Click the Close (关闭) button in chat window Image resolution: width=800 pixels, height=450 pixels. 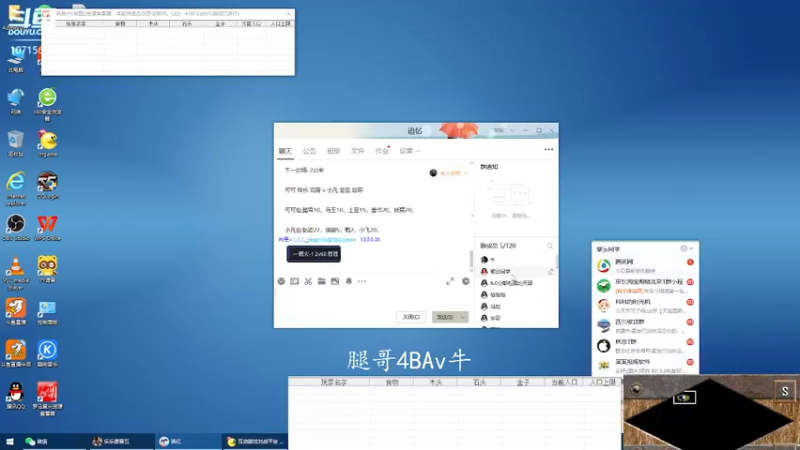pyautogui.click(x=411, y=317)
